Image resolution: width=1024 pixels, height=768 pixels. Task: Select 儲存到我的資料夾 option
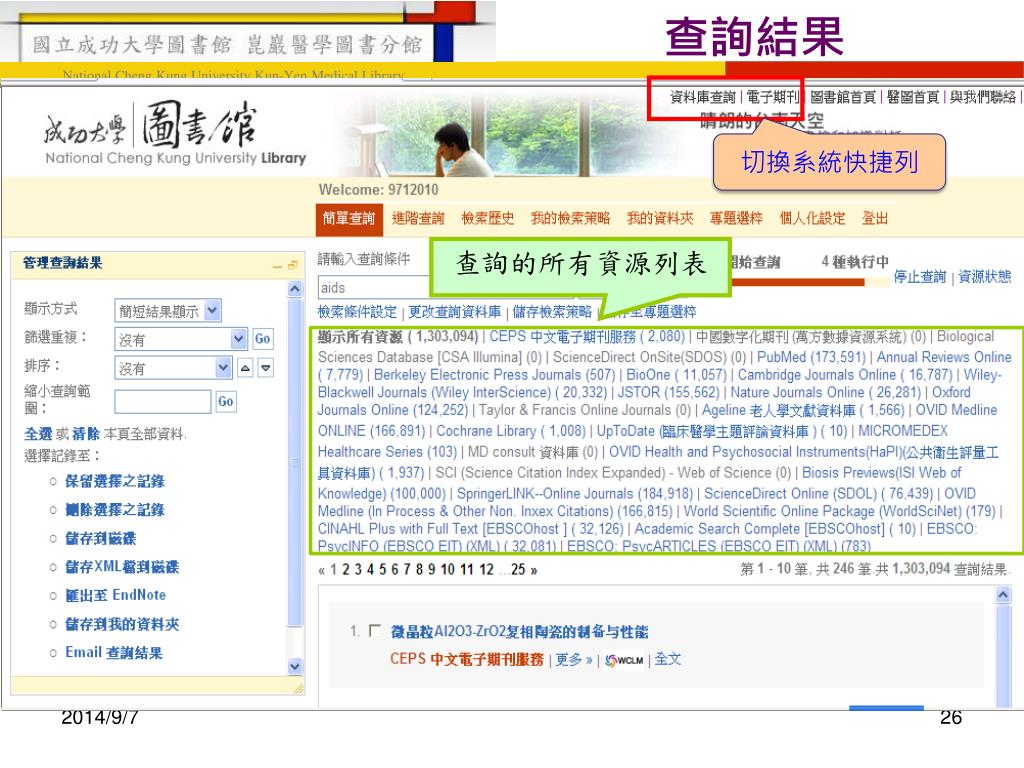[x=122, y=624]
